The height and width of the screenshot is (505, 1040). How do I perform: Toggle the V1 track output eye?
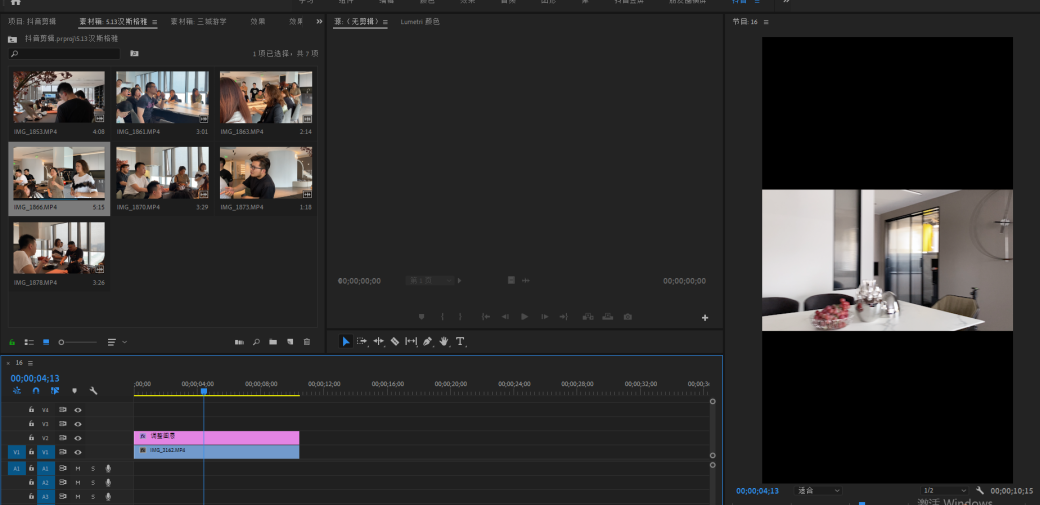click(78, 452)
